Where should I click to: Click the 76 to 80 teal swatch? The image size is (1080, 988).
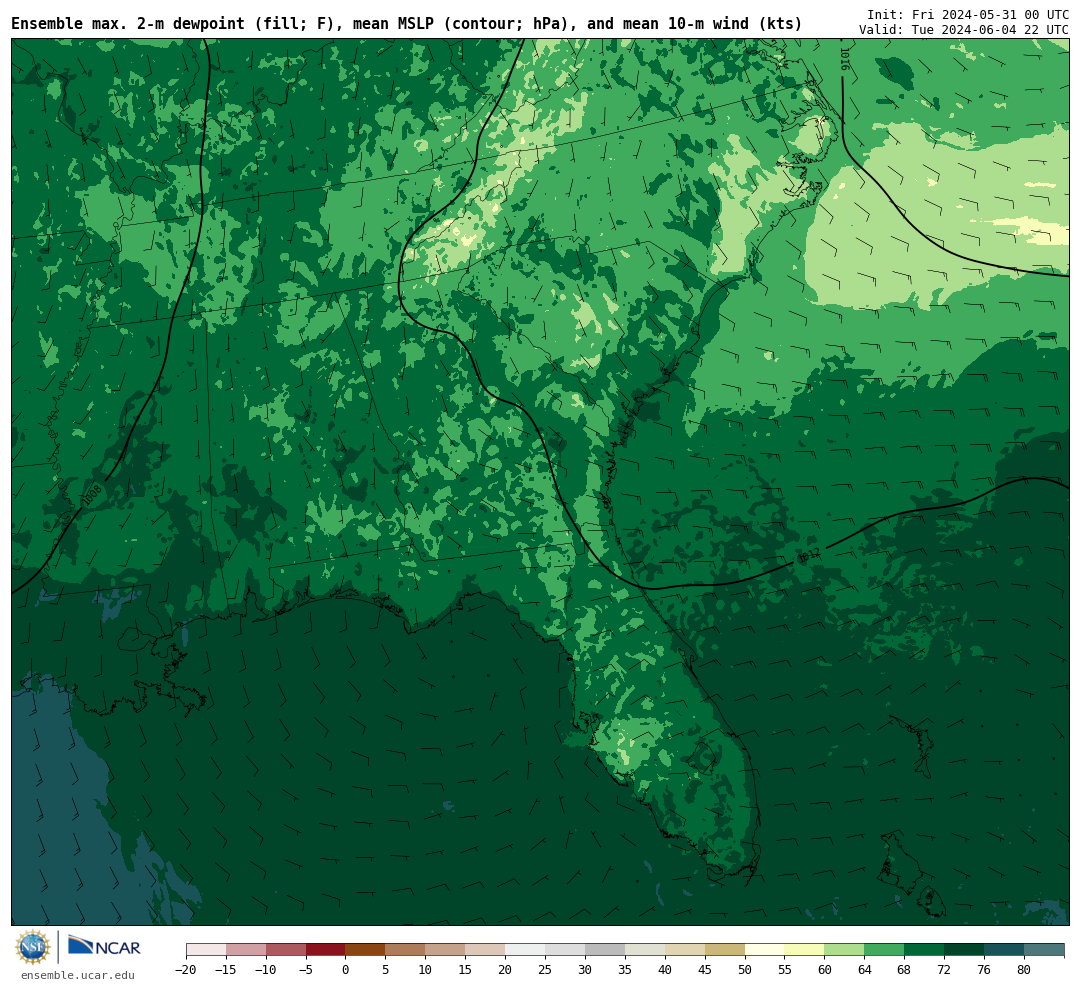tap(1004, 950)
